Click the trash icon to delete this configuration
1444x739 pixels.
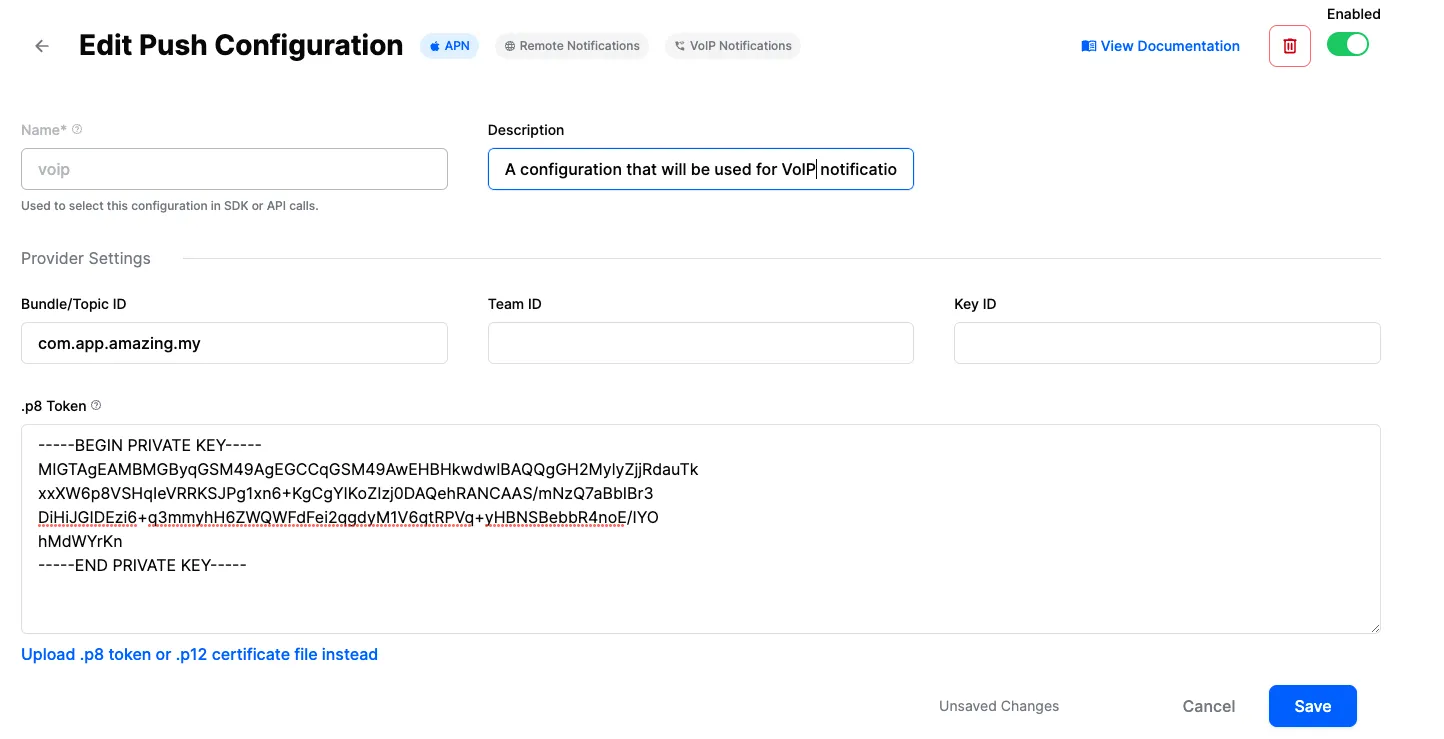[1289, 45]
